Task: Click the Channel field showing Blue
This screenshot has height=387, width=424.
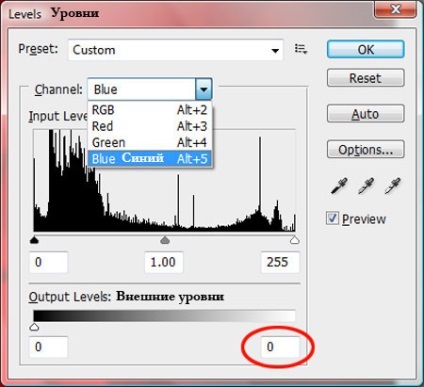Action: pos(142,89)
